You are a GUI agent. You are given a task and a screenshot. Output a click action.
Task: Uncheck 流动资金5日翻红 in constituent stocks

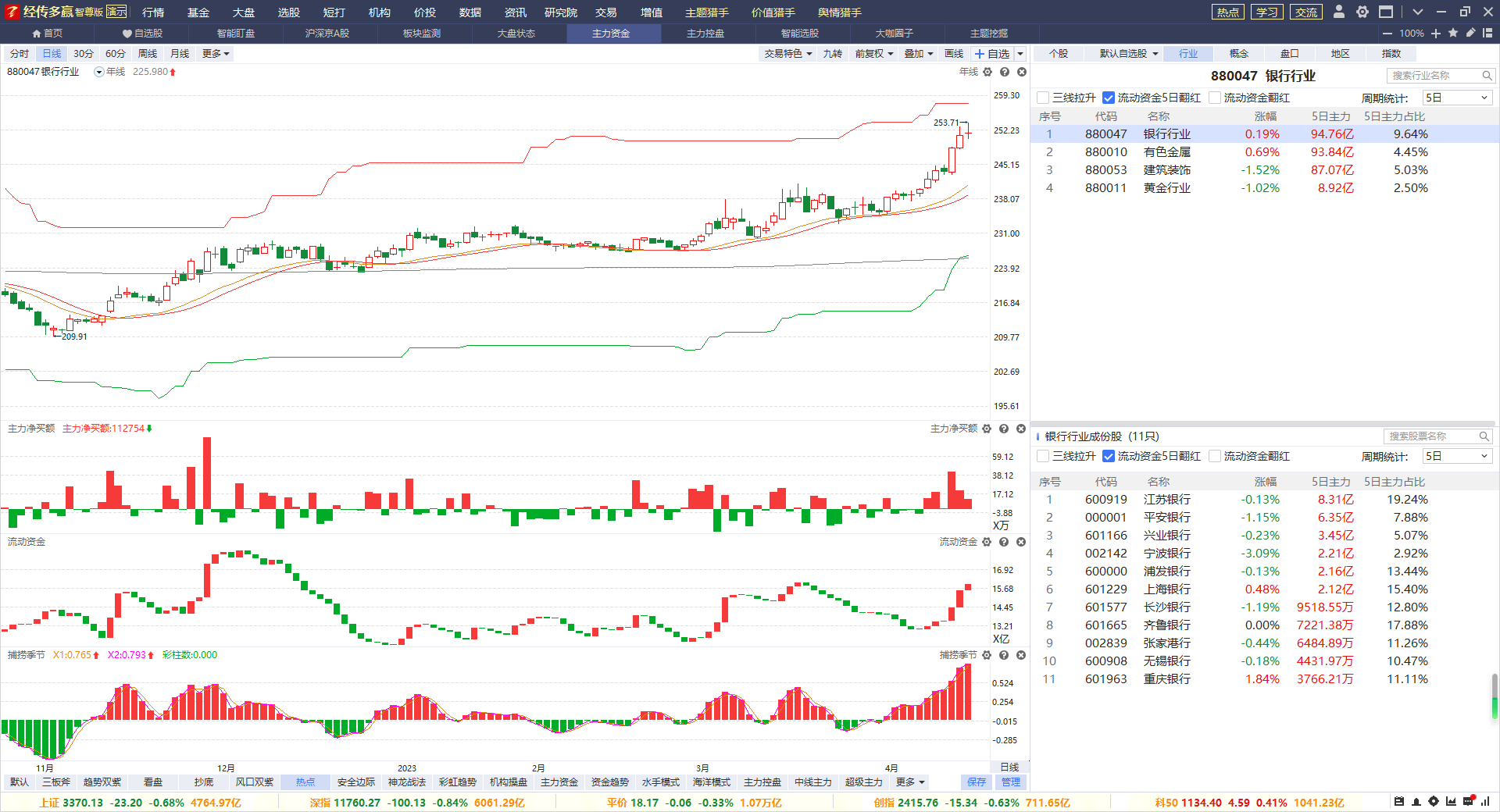[x=1109, y=456]
